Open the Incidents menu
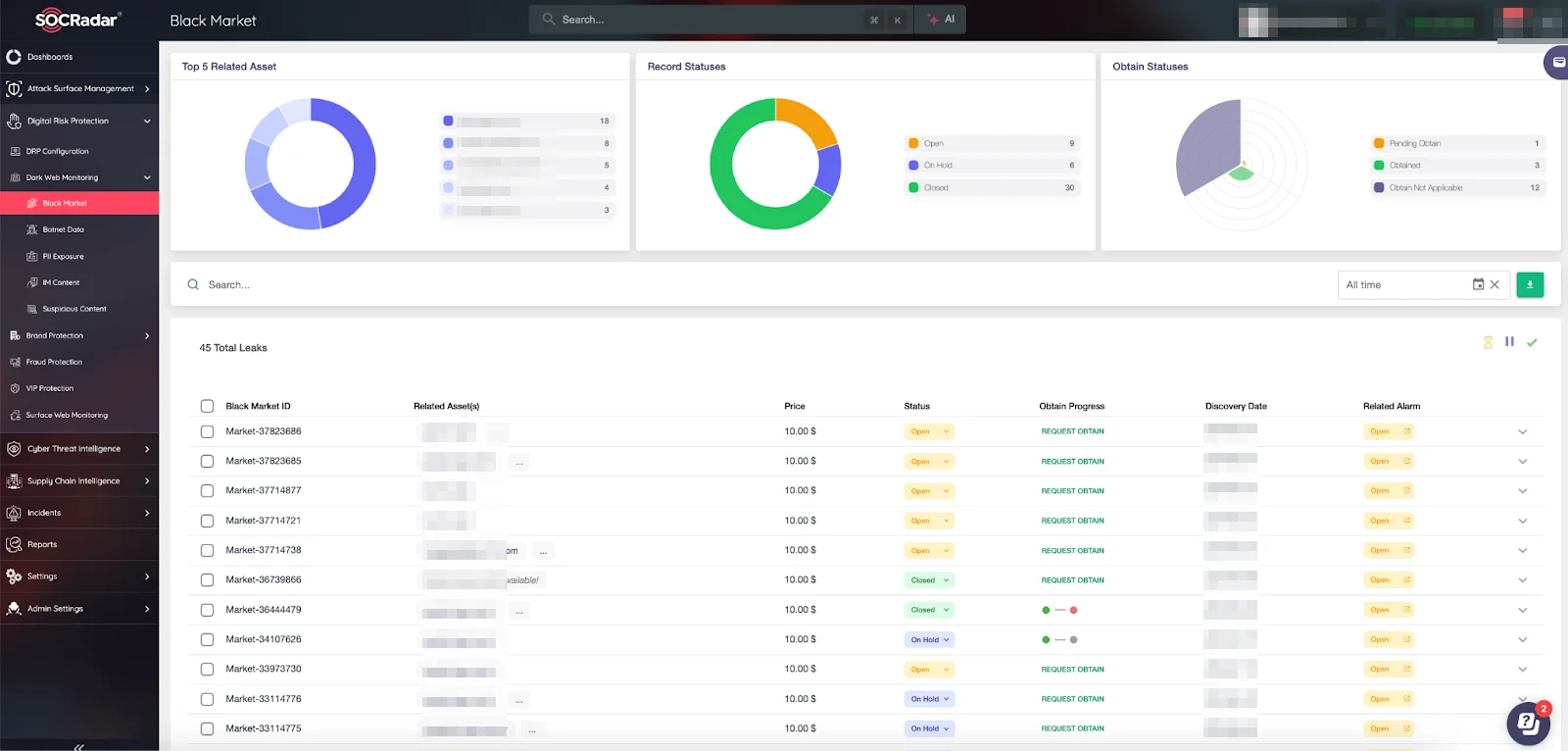Screen dimensions: 1568x751 [x=79, y=513]
